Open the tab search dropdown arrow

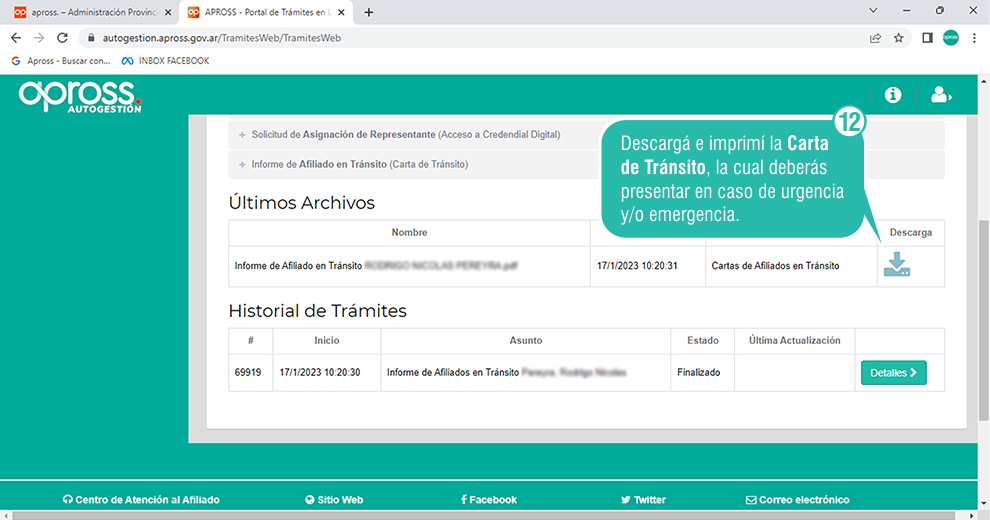(873, 11)
